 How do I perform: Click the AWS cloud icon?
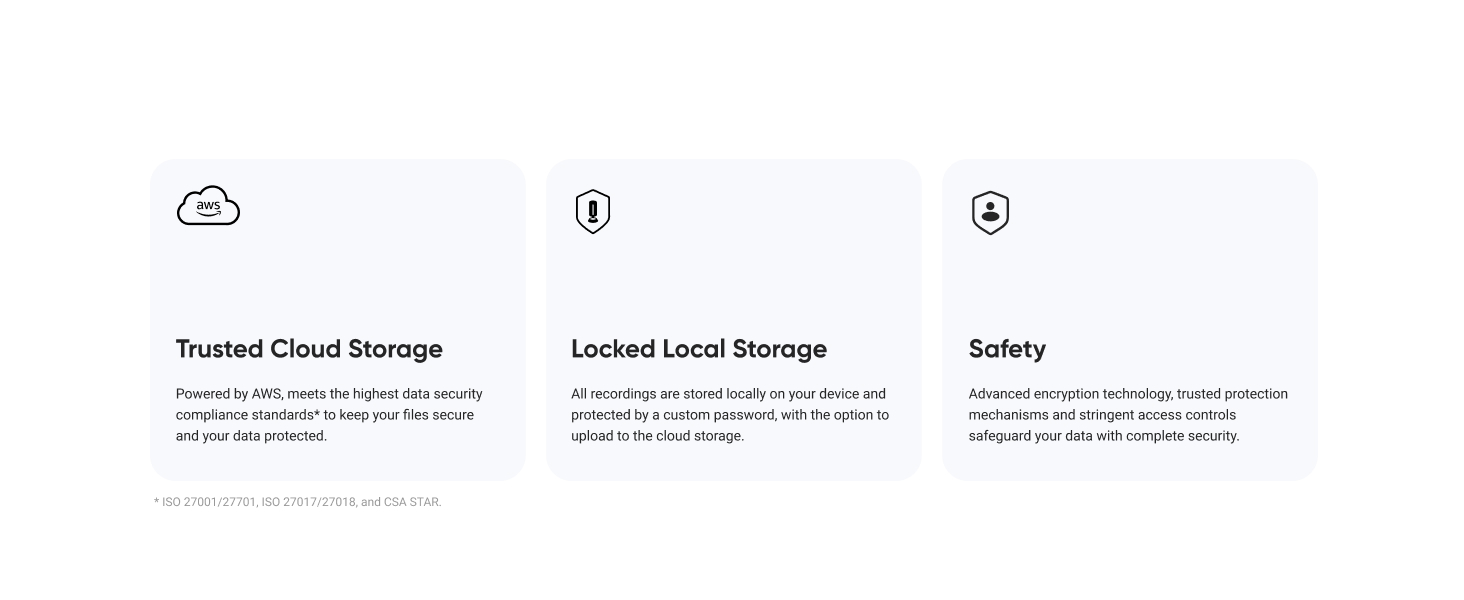208,206
